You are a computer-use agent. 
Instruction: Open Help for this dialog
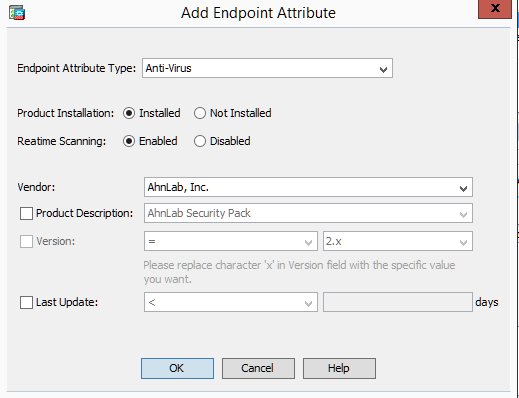[x=339, y=368]
